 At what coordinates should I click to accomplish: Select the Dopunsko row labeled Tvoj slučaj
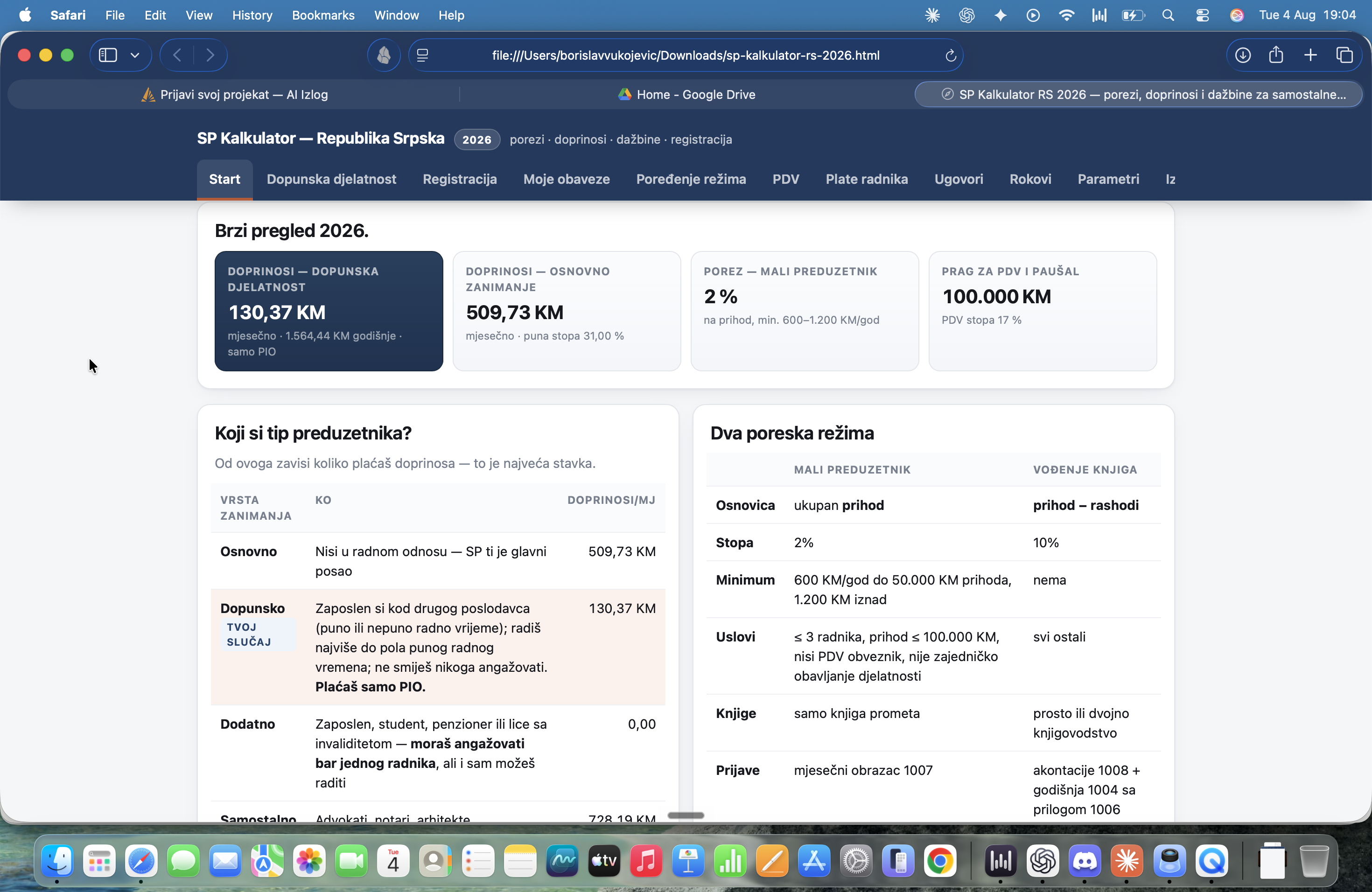(x=438, y=647)
